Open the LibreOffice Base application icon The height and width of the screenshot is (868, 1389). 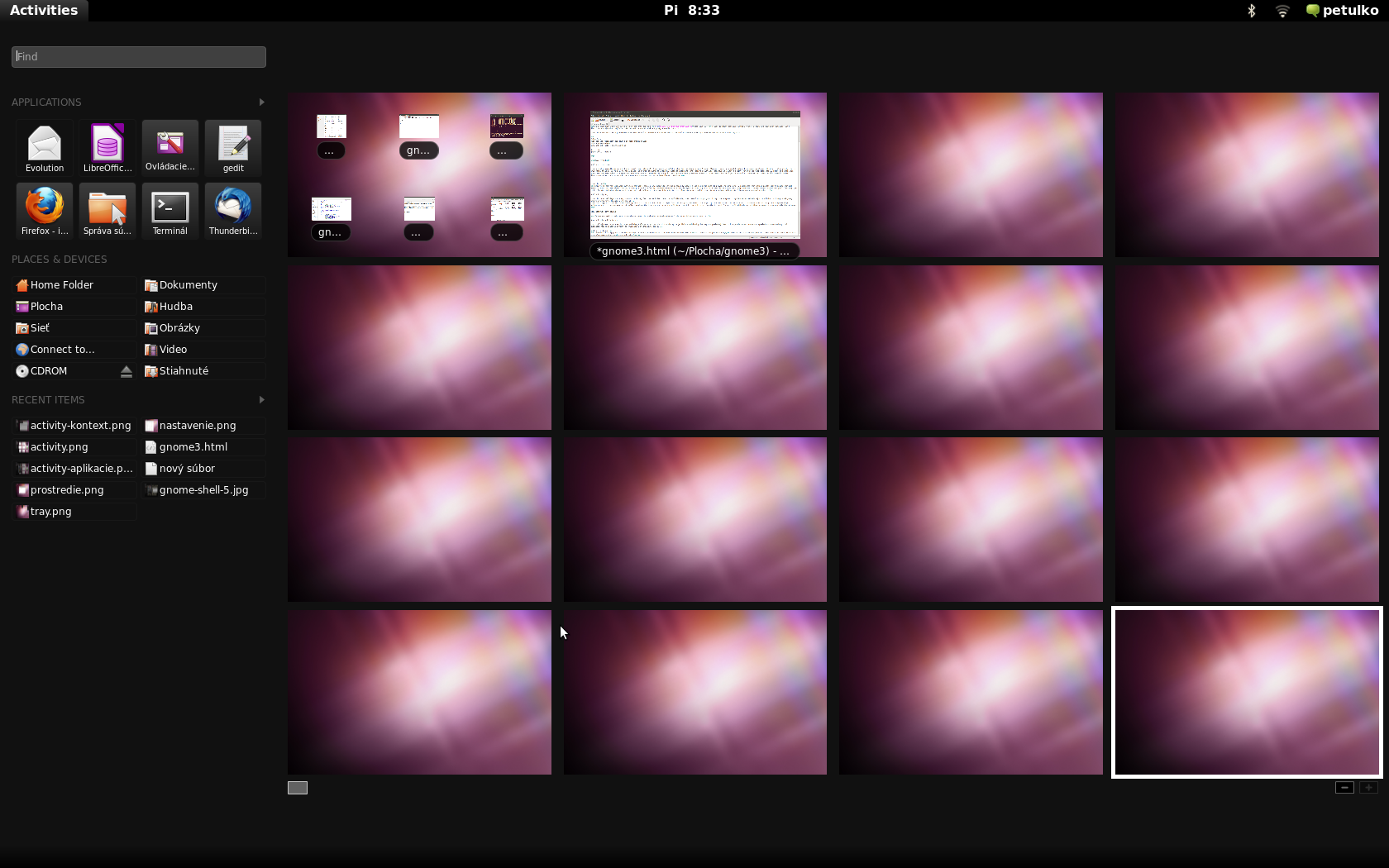pos(107,148)
